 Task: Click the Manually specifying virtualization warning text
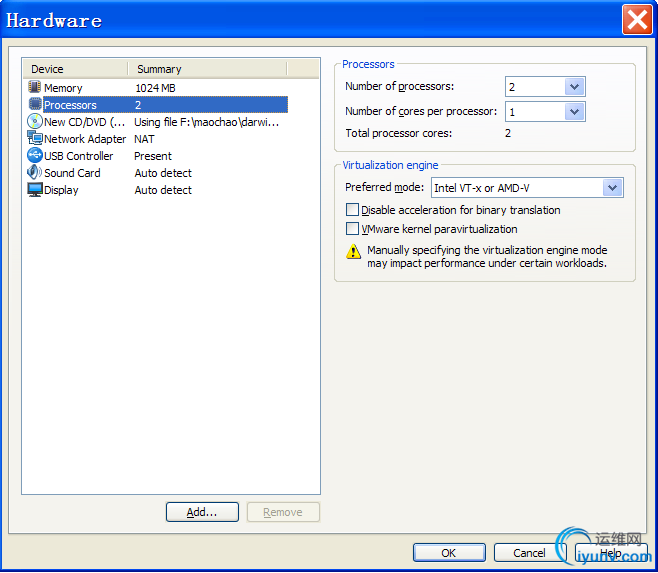click(487, 256)
